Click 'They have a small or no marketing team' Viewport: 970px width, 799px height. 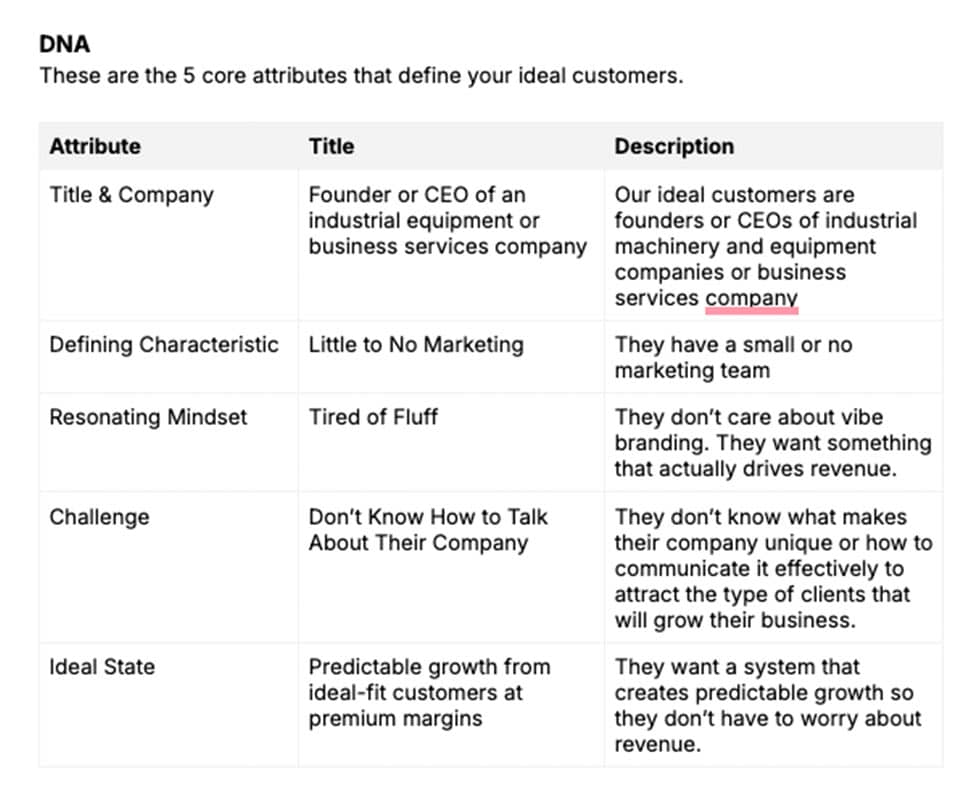[732, 358]
